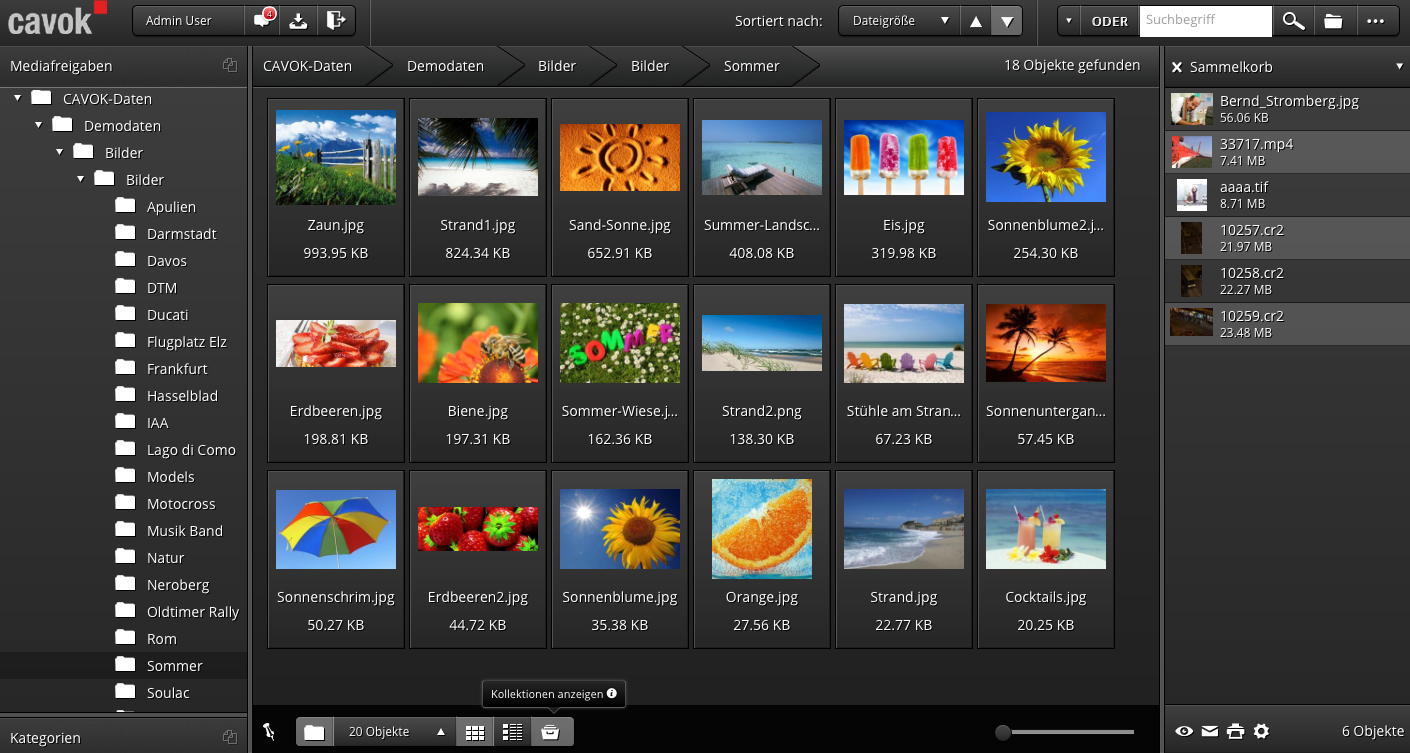Select 33717.mp4 in Sammelkorb
1410x753 pixels.
[1287, 152]
